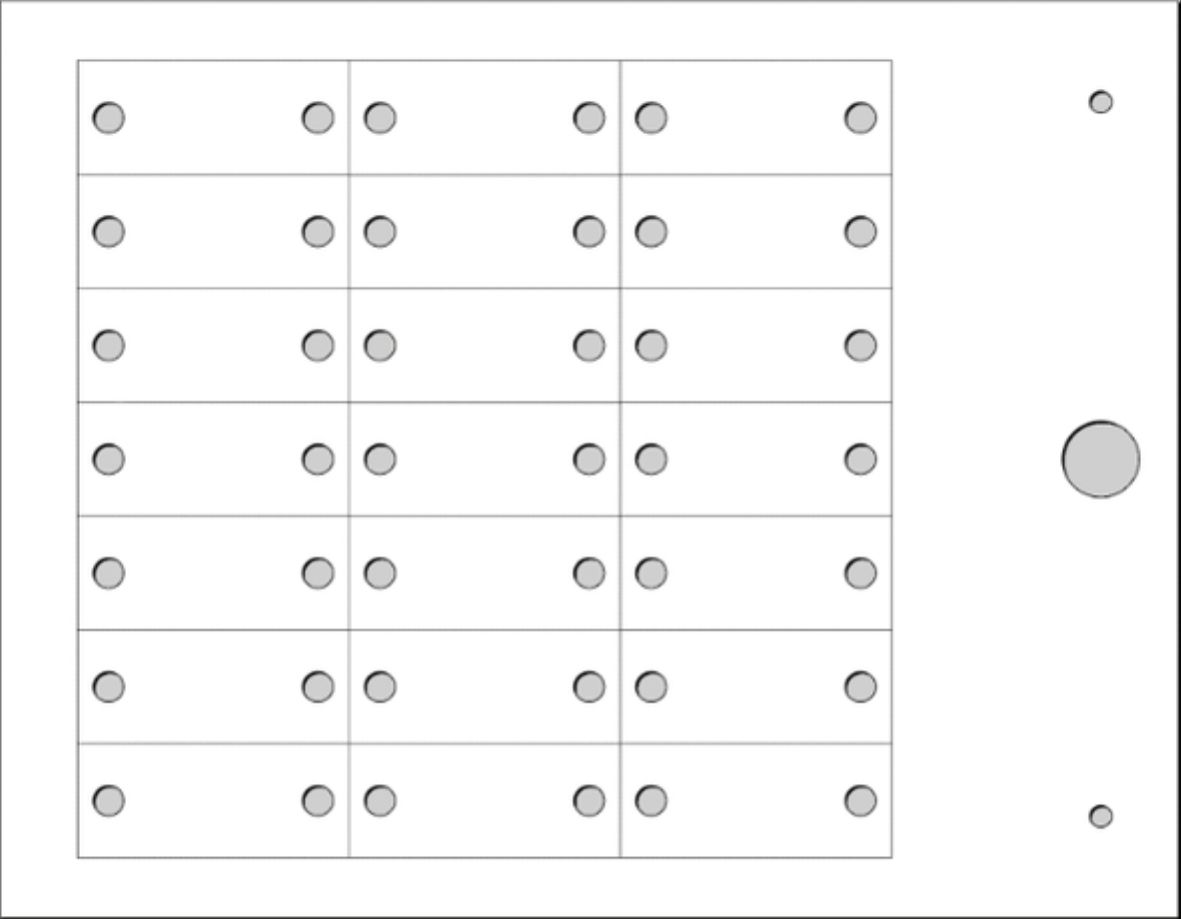Click the large gray circle on the right
The height and width of the screenshot is (919, 1181).
pyautogui.click(x=1100, y=459)
